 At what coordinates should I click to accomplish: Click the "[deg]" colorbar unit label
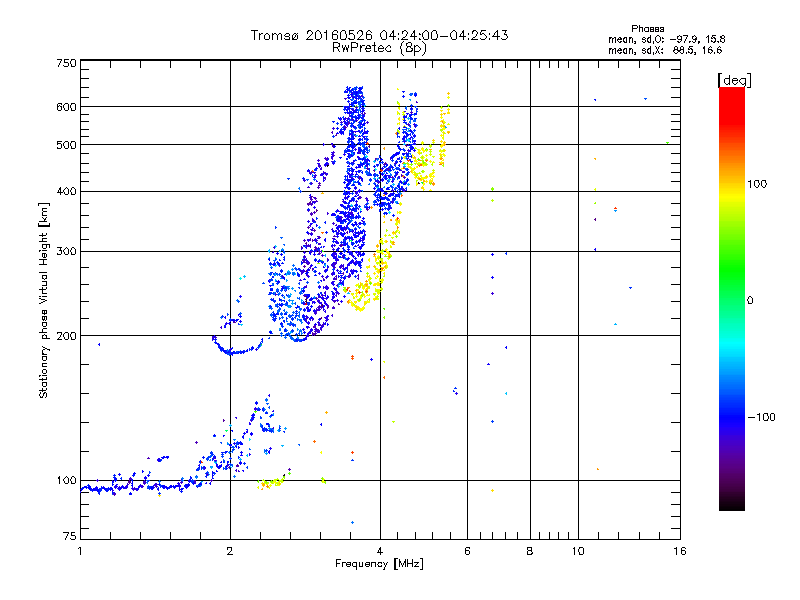[x=734, y=80]
